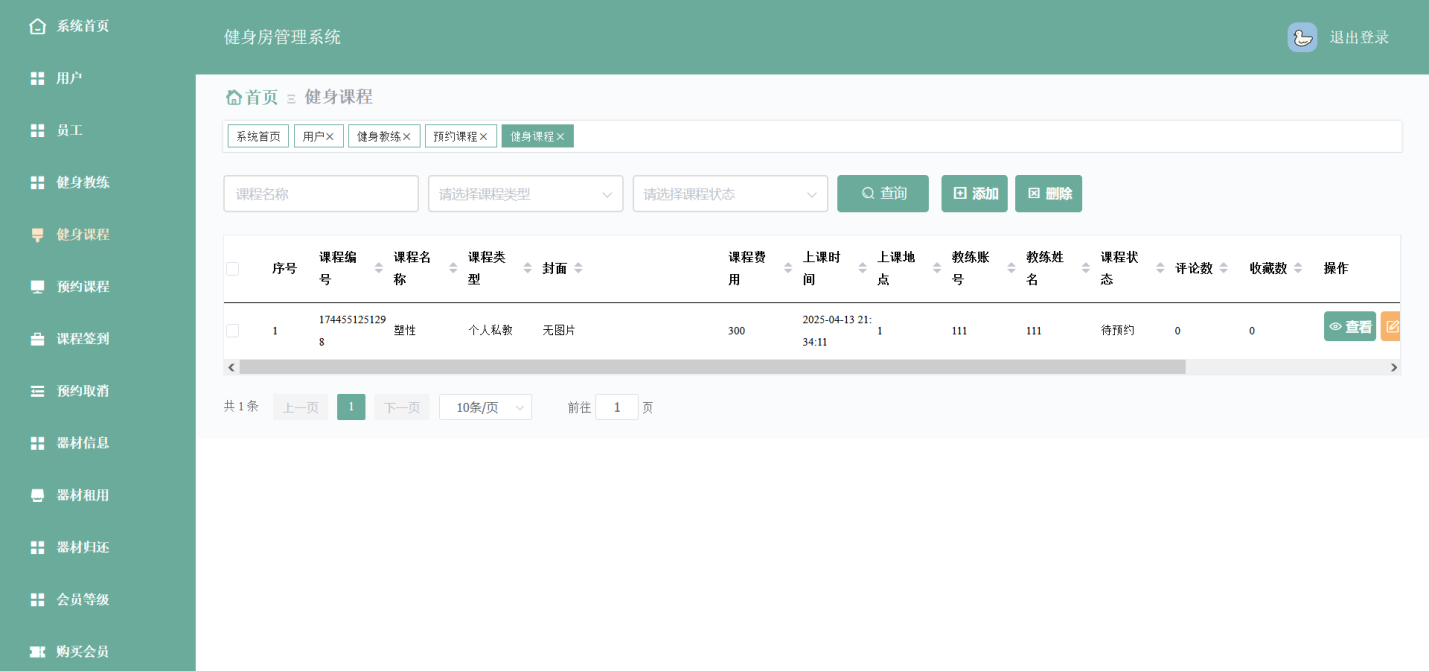The width and height of the screenshot is (1429, 671).
Task: Click the duck user avatar
Action: (1302, 37)
